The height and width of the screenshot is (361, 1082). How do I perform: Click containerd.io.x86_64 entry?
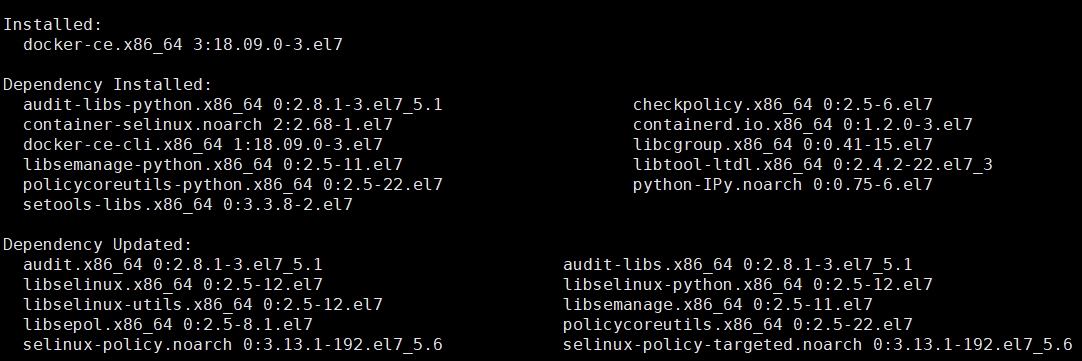click(803, 125)
